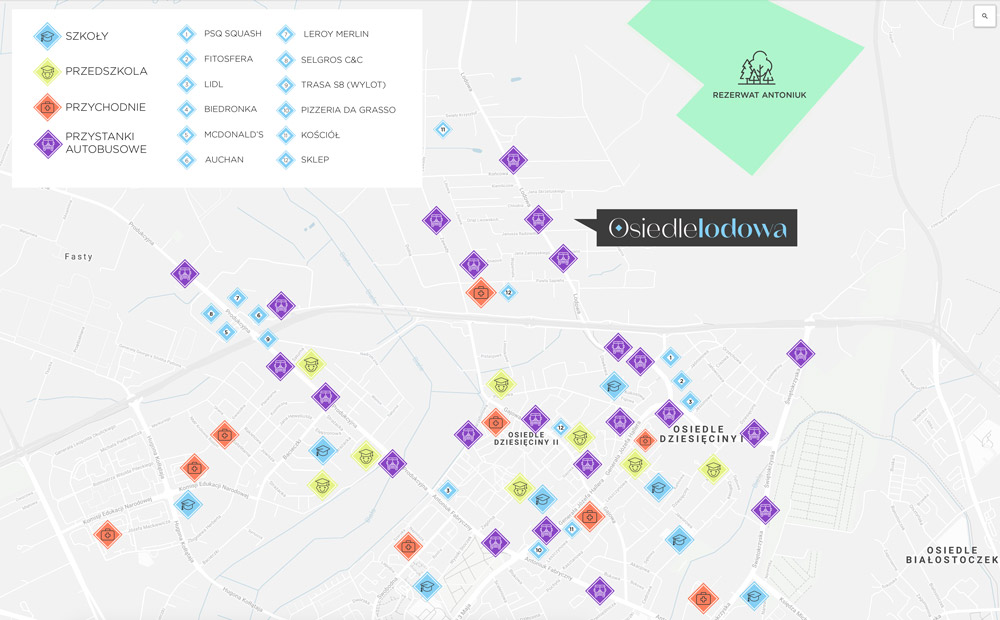Image resolution: width=1000 pixels, height=620 pixels.
Task: Select bus stop marker nearest the Fasty label
Action: (x=185, y=274)
